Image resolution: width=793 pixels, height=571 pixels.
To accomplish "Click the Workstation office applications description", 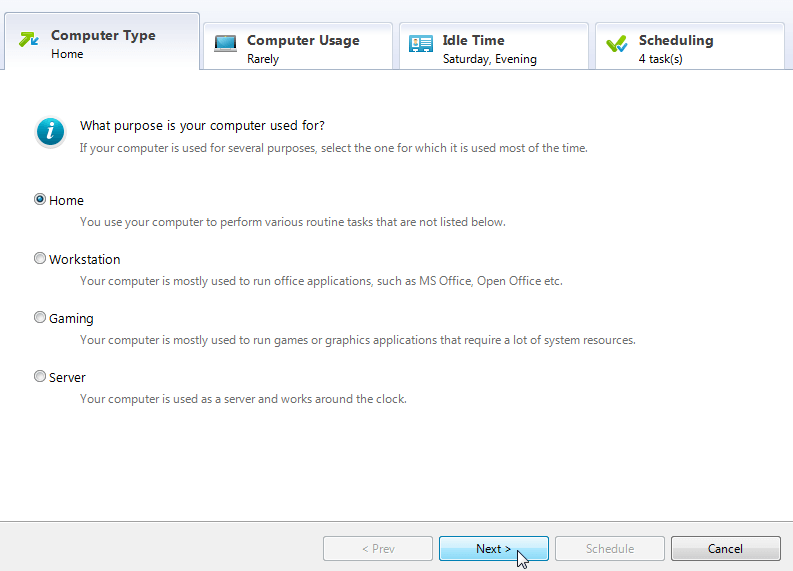I will pos(321,281).
